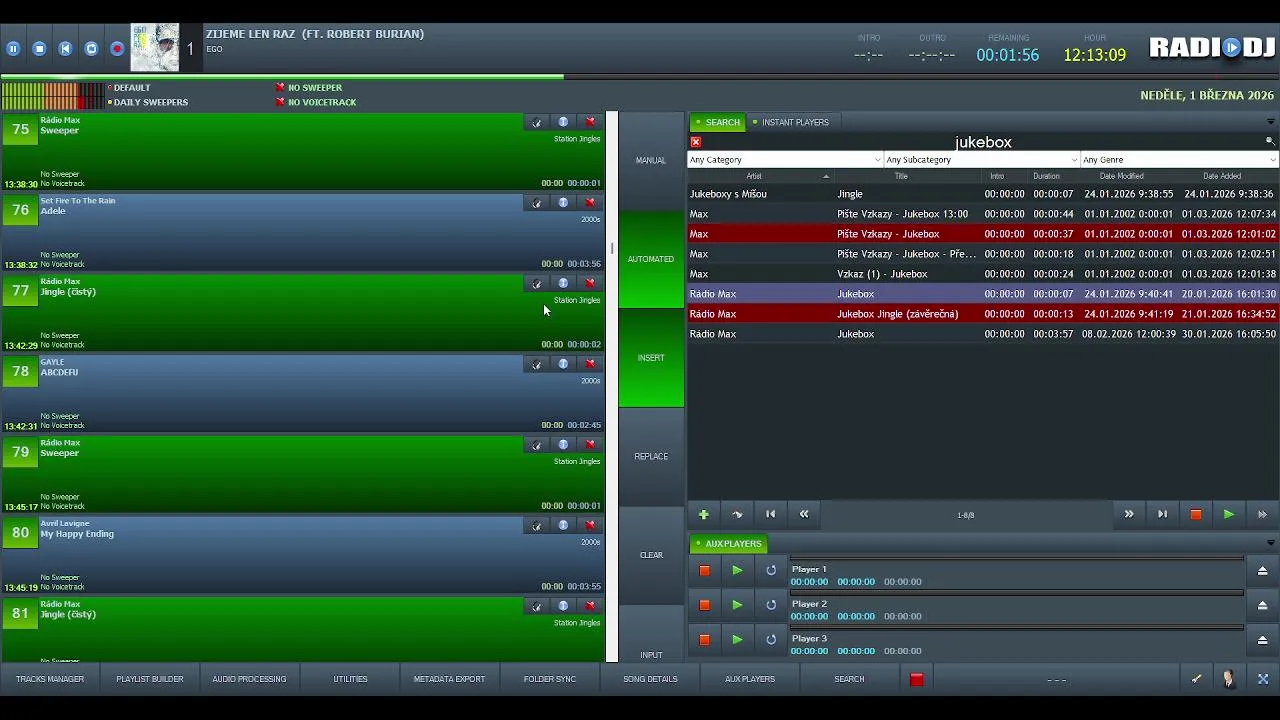Image resolution: width=1280 pixels, height=720 pixels.
Task: Remove playlist item 75 Sweeper
Action: click(x=590, y=122)
